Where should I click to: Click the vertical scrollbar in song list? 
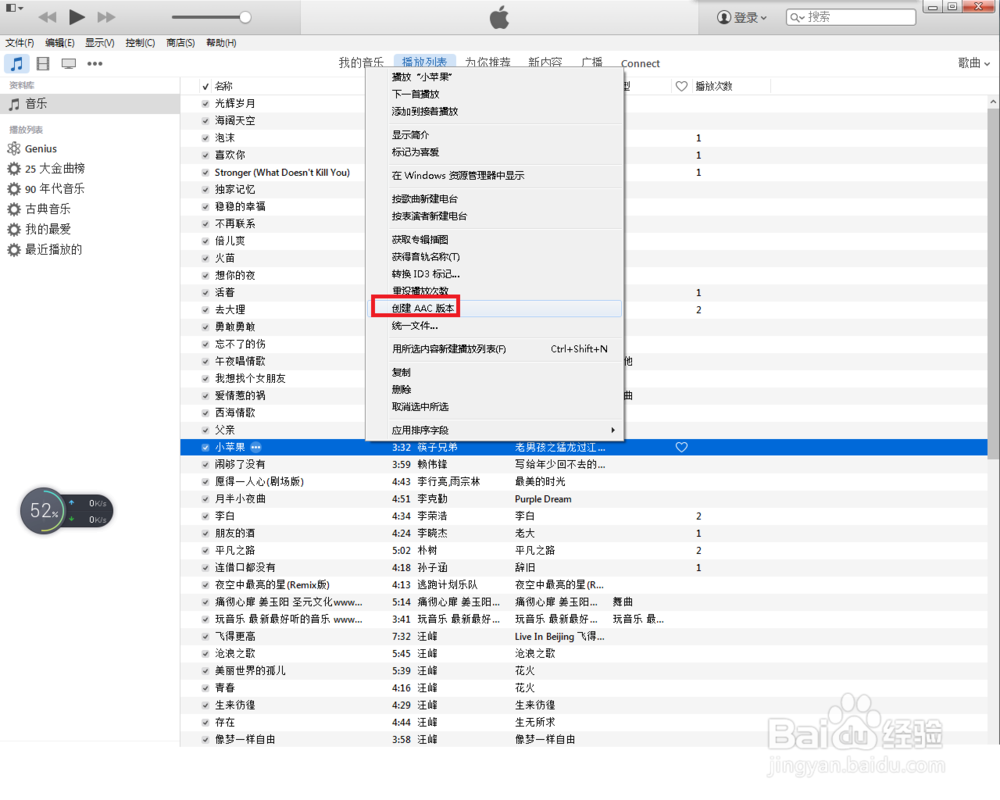(x=993, y=284)
